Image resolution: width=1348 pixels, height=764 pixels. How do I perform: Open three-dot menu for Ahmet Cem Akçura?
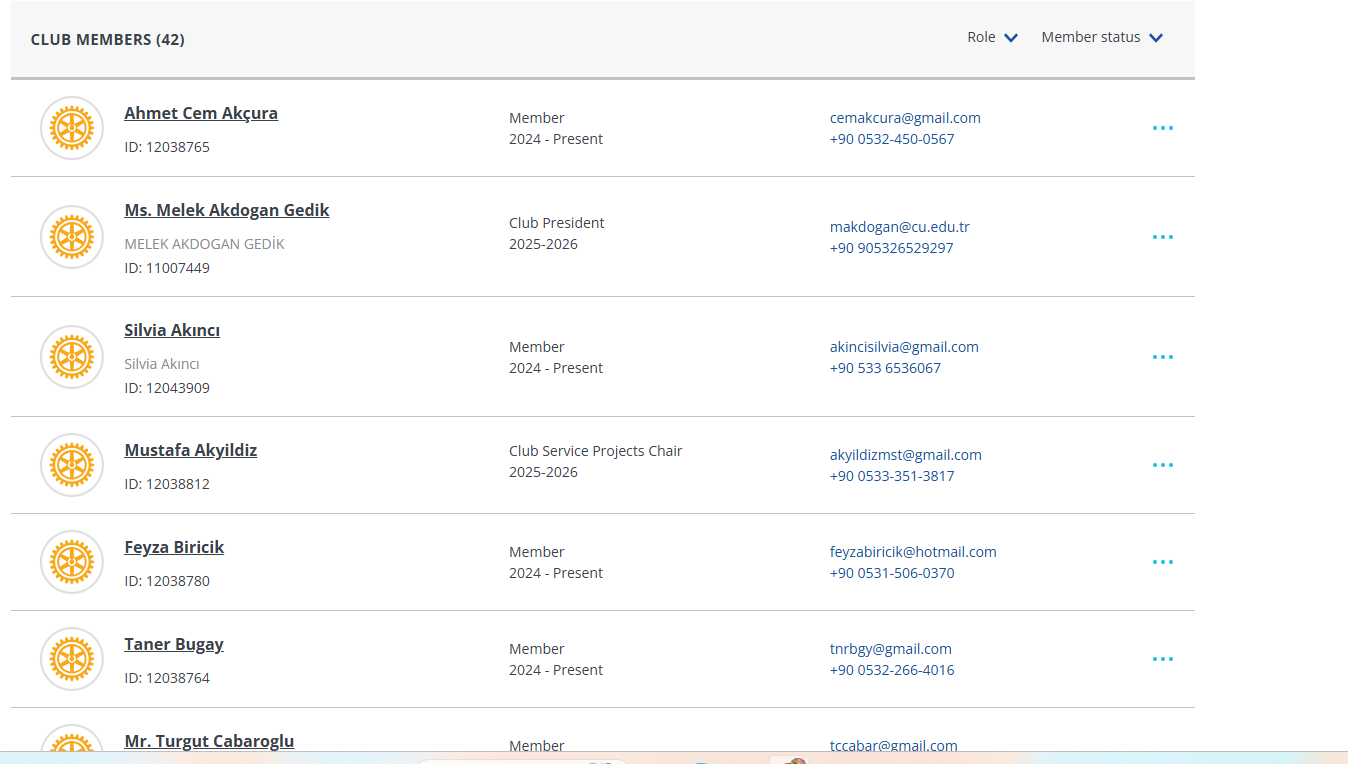click(x=1162, y=128)
